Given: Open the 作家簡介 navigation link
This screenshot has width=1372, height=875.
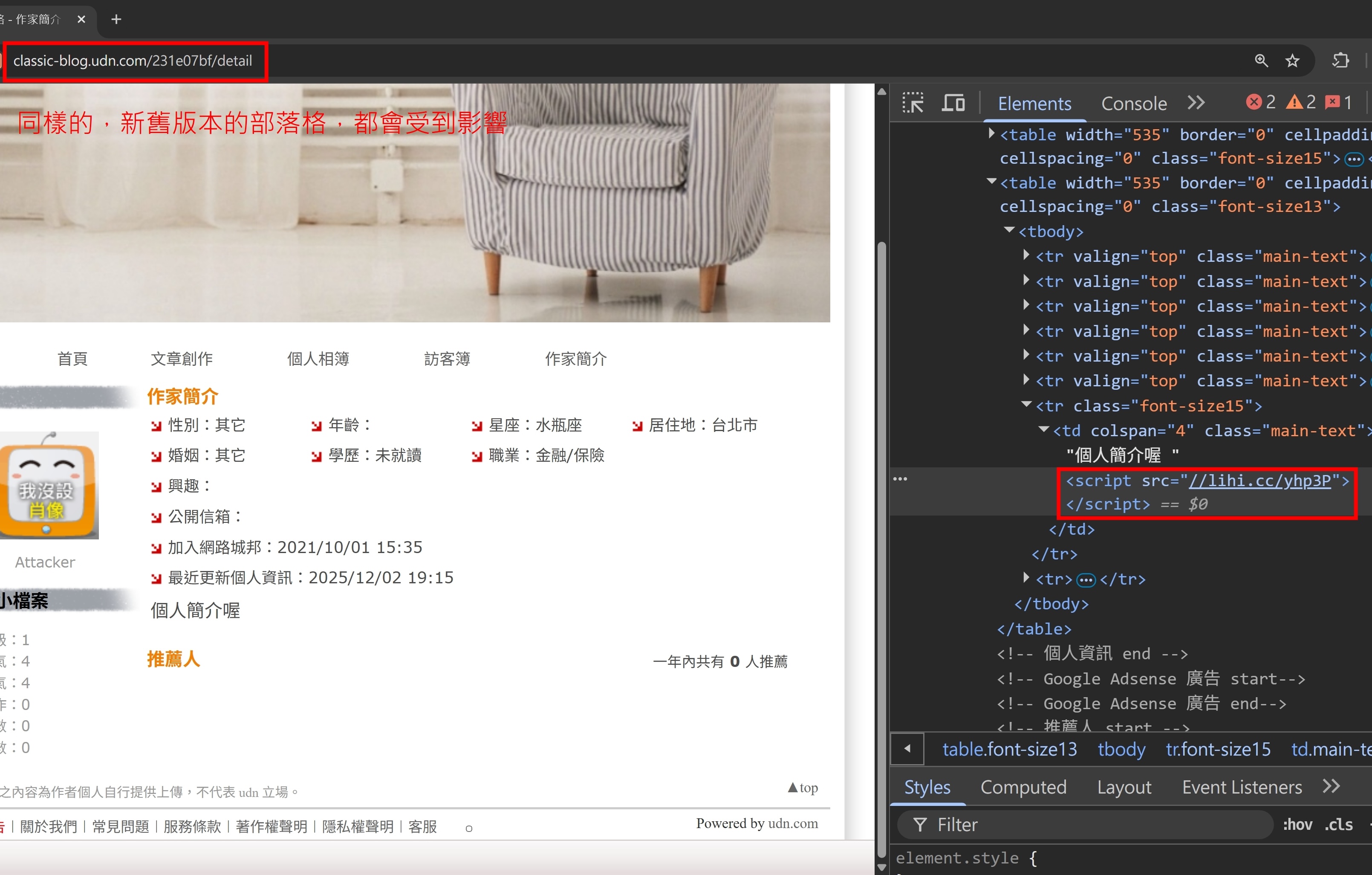Looking at the screenshot, I should tap(576, 359).
